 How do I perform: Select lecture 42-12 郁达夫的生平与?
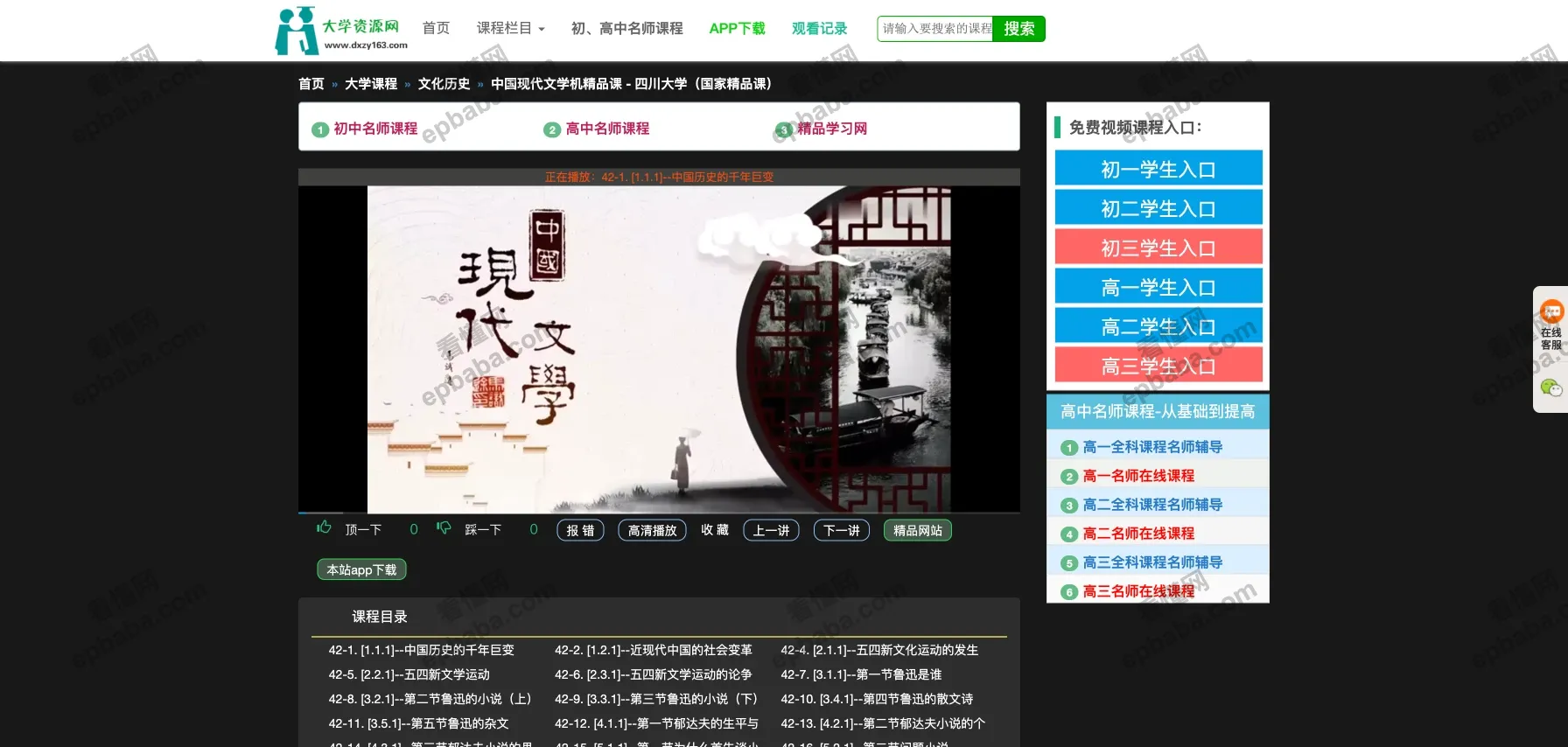pos(656,723)
